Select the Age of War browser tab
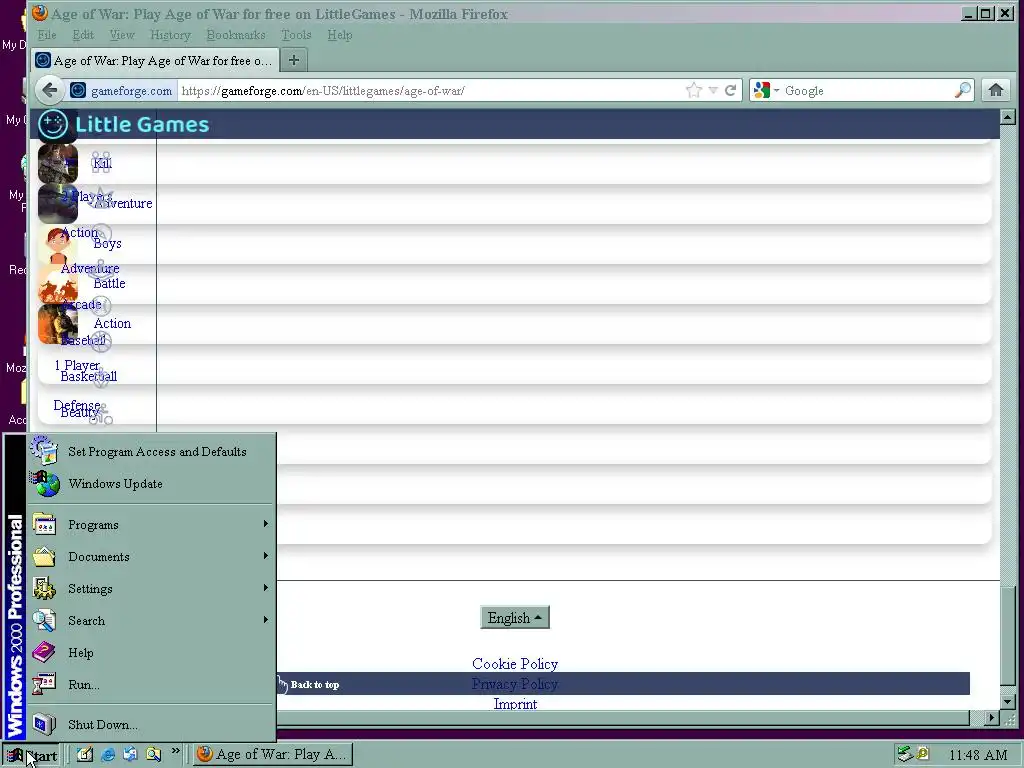Screen dimensions: 1024x768 pyautogui.click(x=155, y=60)
